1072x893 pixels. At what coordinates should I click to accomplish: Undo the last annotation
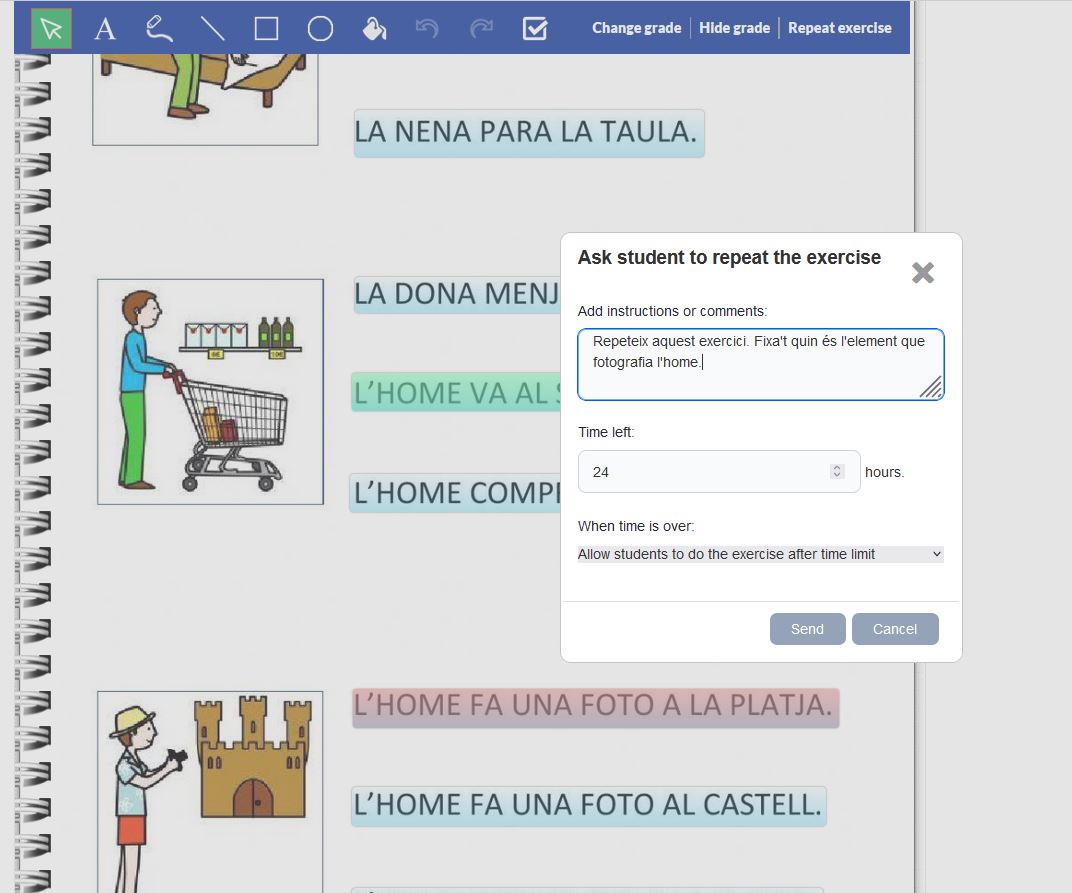coord(427,28)
